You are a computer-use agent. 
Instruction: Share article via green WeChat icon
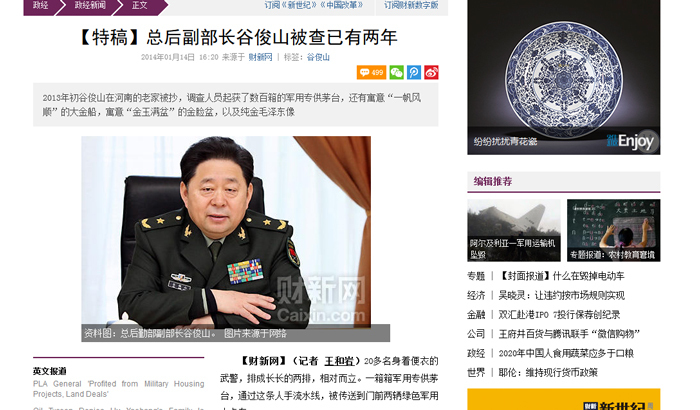coord(396,72)
